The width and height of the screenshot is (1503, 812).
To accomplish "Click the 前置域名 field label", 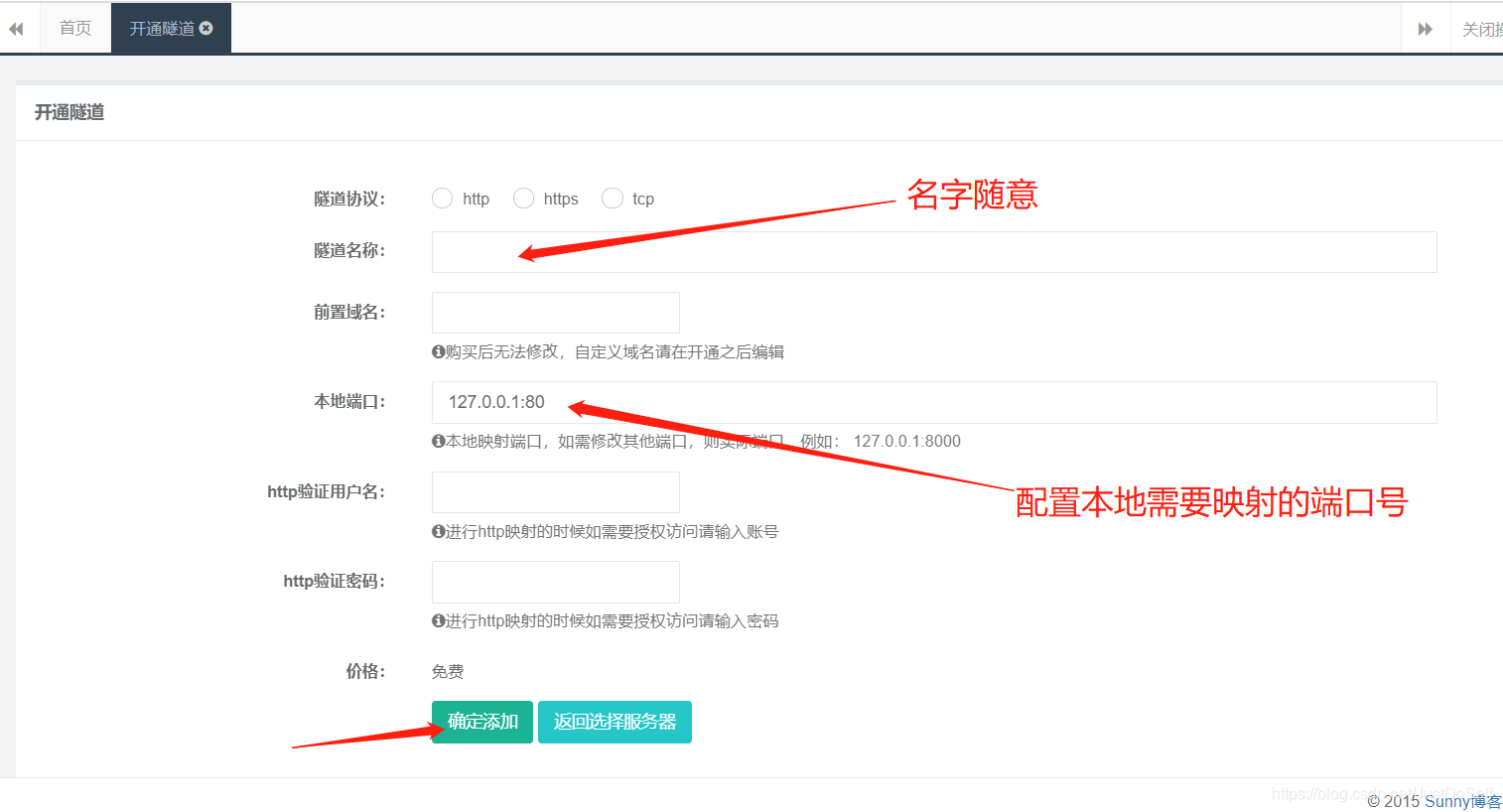I will [x=349, y=312].
